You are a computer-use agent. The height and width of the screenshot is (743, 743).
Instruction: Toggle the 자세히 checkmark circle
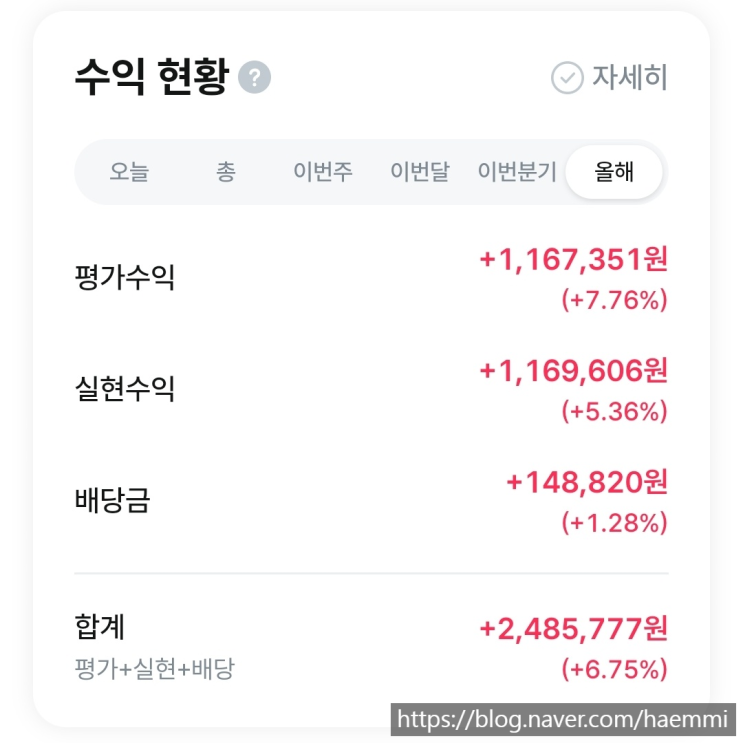click(x=567, y=78)
